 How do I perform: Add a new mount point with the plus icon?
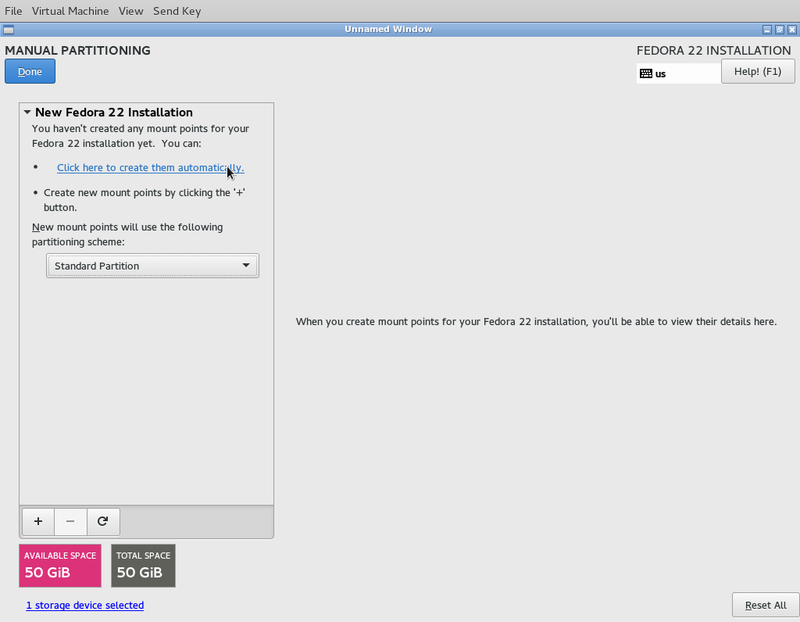pos(37,521)
